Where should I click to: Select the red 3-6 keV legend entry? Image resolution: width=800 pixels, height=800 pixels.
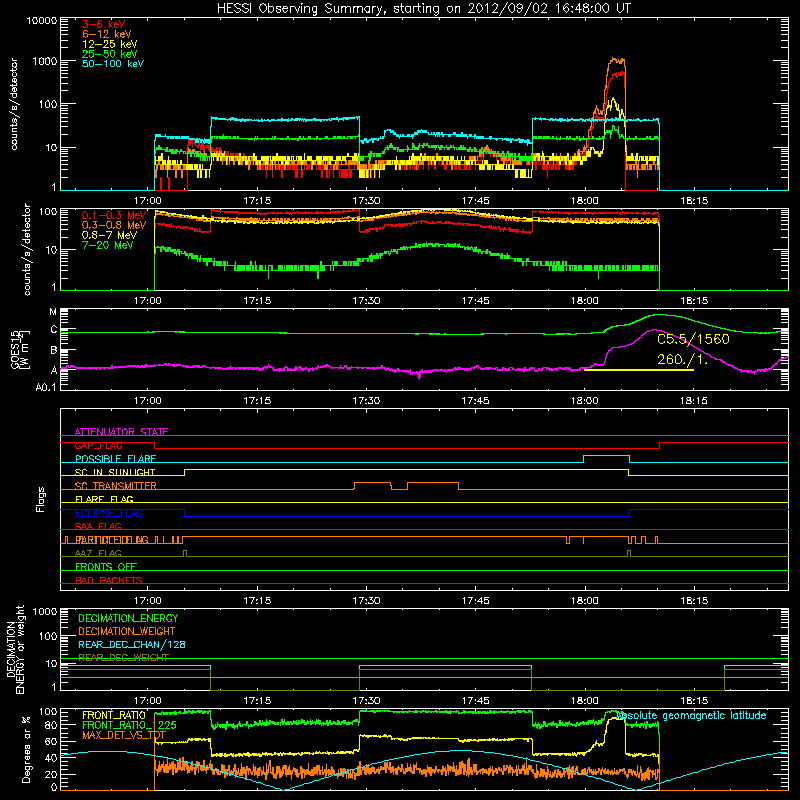104,24
